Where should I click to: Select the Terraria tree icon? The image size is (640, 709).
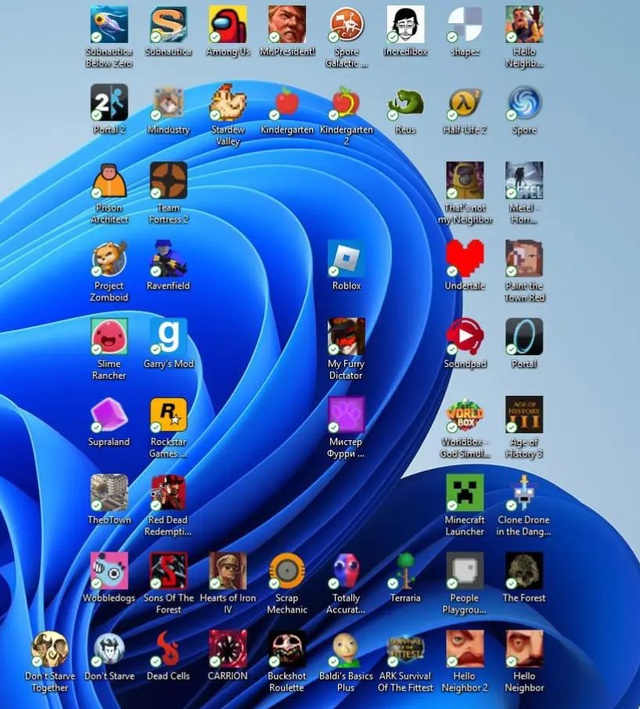pos(406,571)
